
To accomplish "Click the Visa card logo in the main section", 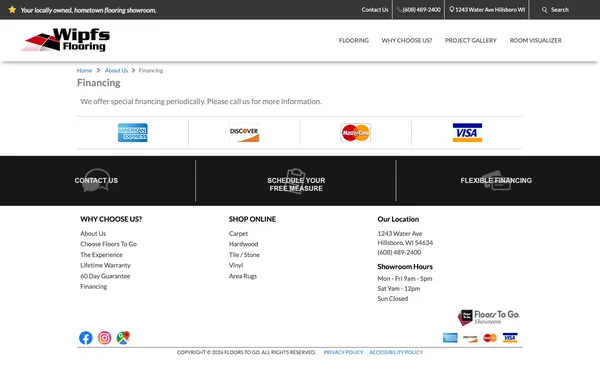I will [467, 133].
